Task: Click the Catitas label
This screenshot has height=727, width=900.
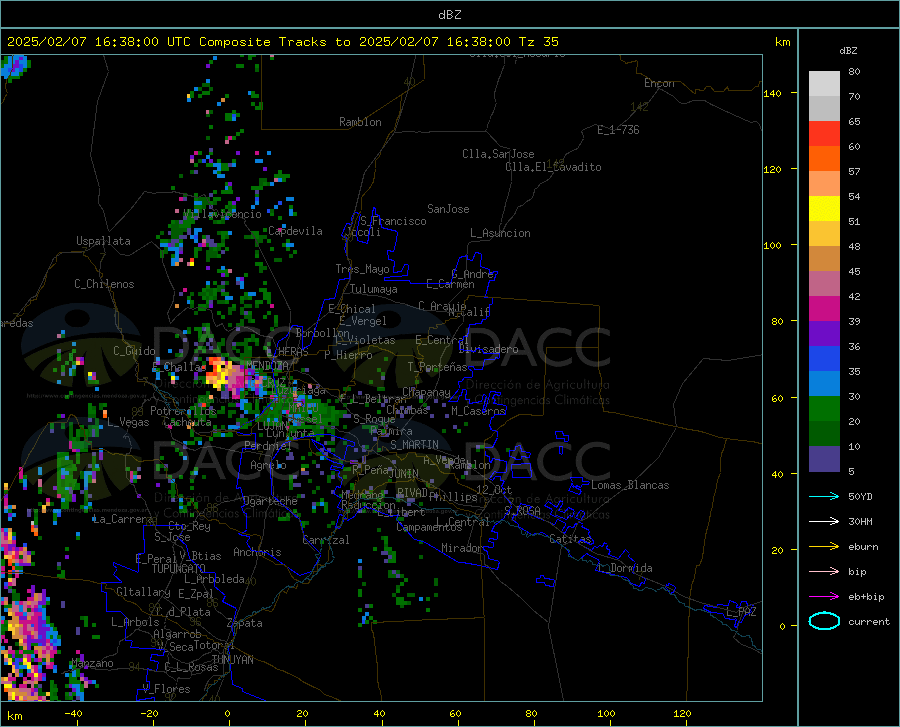Action: 570,539
